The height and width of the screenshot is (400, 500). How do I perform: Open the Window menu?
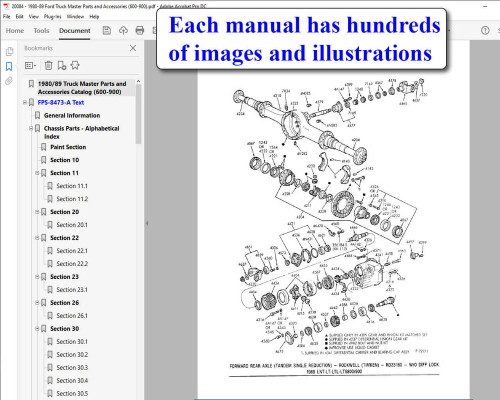click(75, 16)
